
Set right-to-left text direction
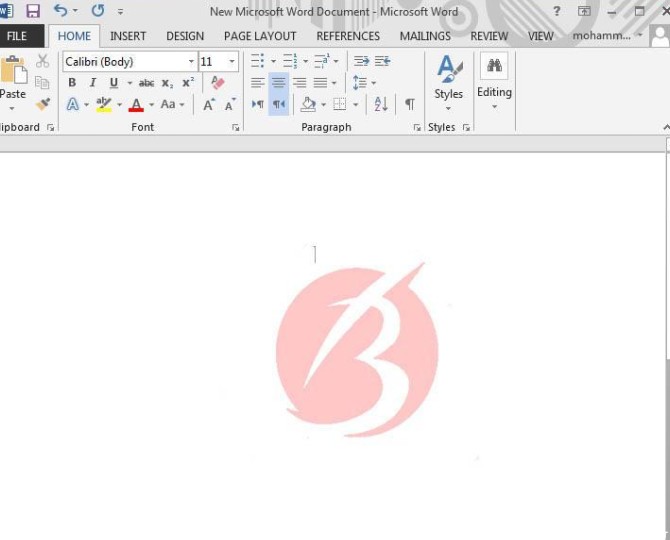click(x=279, y=104)
